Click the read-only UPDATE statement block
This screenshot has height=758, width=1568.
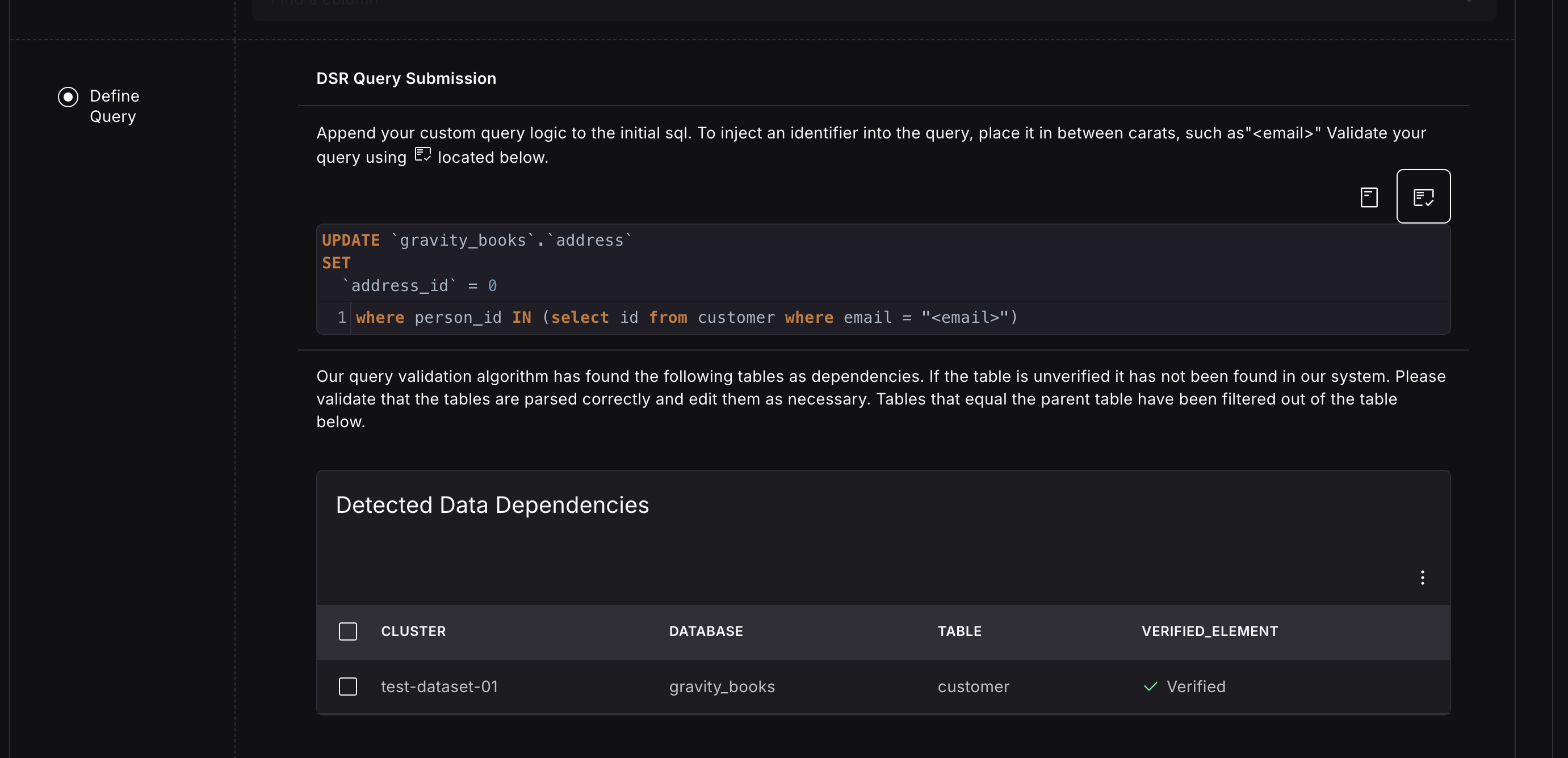point(476,263)
